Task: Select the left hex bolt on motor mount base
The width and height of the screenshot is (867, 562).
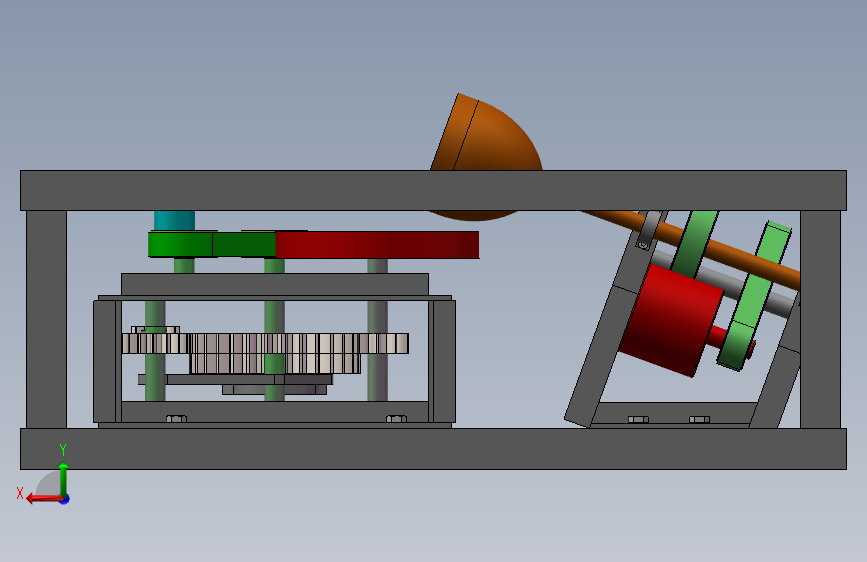Action: tap(639, 419)
